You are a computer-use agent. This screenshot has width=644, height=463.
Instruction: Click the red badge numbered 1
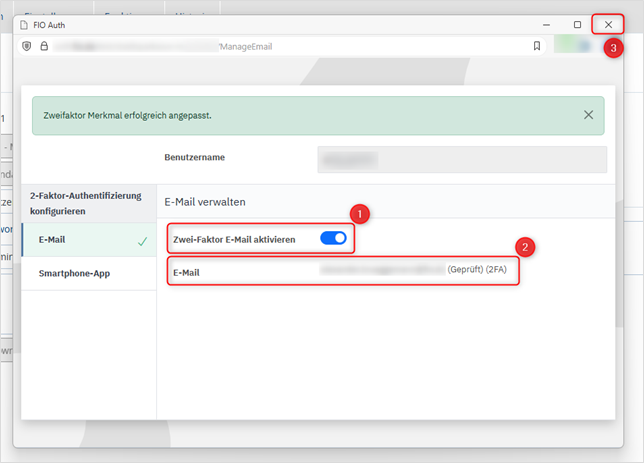click(360, 214)
